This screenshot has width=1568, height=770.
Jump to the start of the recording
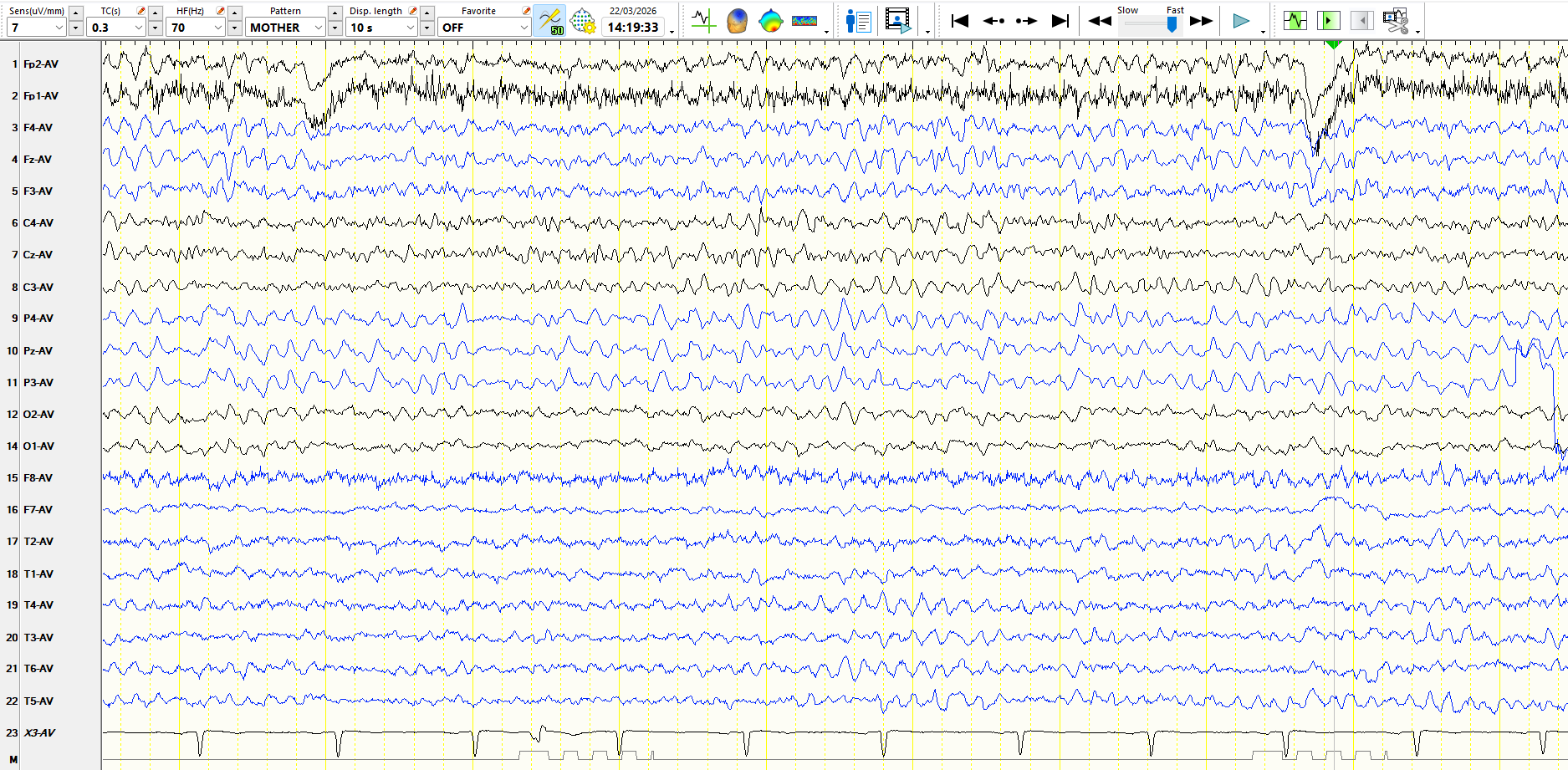pyautogui.click(x=960, y=21)
